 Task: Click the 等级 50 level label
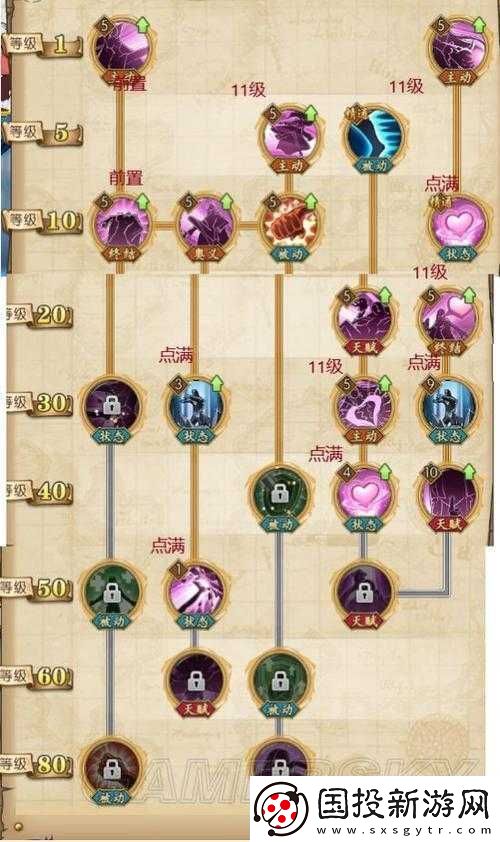37,589
